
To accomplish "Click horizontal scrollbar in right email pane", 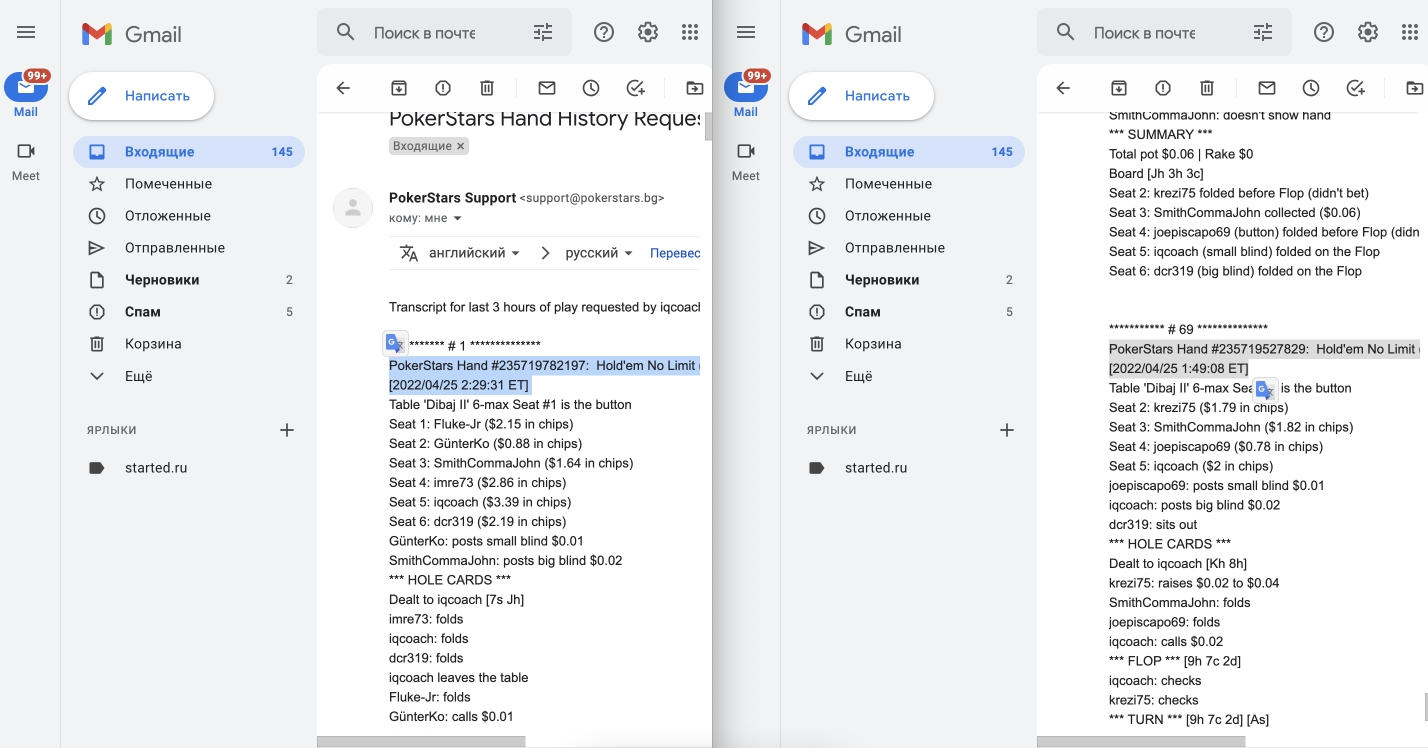I will [1141, 742].
